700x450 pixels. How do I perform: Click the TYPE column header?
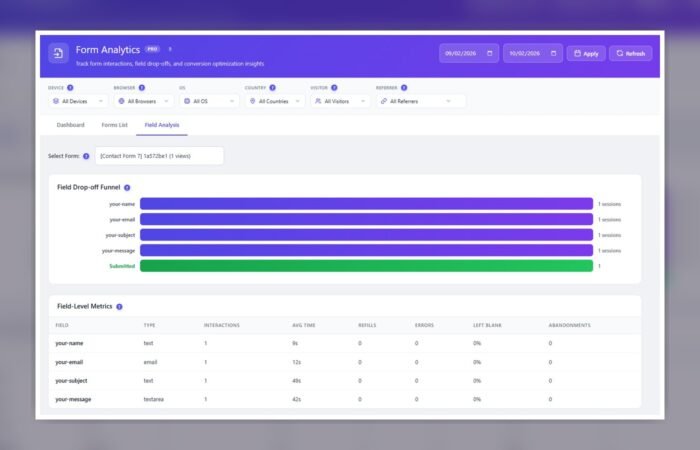tap(150, 325)
